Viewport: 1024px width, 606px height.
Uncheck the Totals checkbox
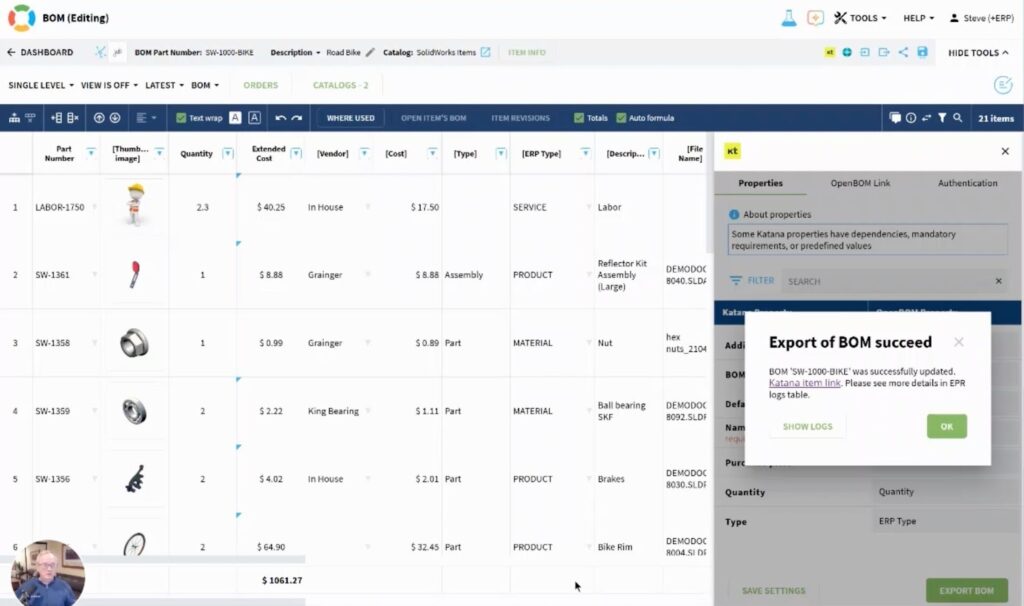[x=580, y=118]
